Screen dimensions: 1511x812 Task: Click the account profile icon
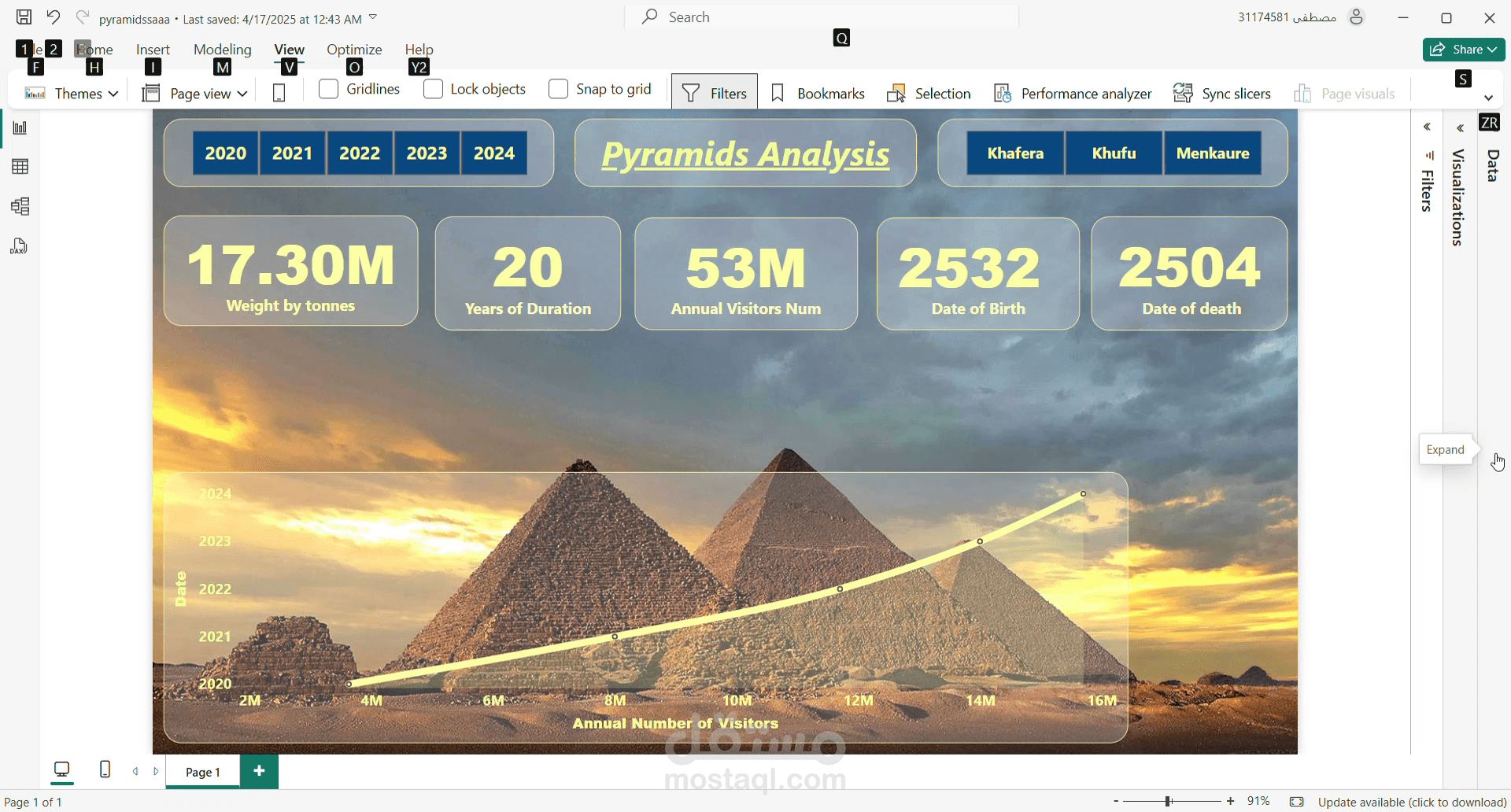(1356, 17)
